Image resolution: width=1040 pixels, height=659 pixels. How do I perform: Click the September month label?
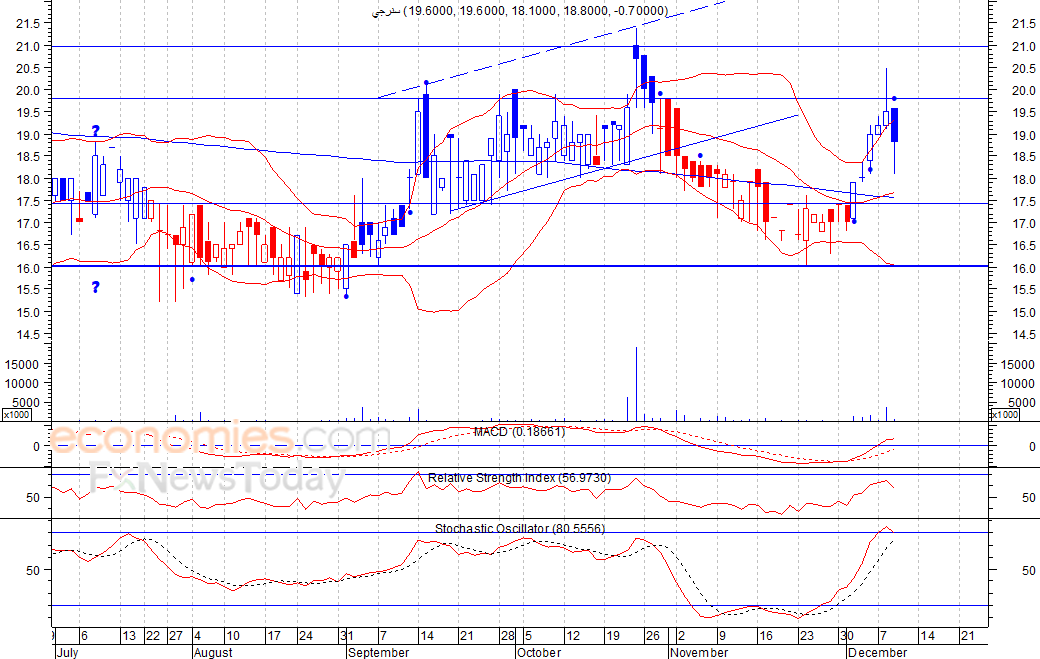click(378, 652)
